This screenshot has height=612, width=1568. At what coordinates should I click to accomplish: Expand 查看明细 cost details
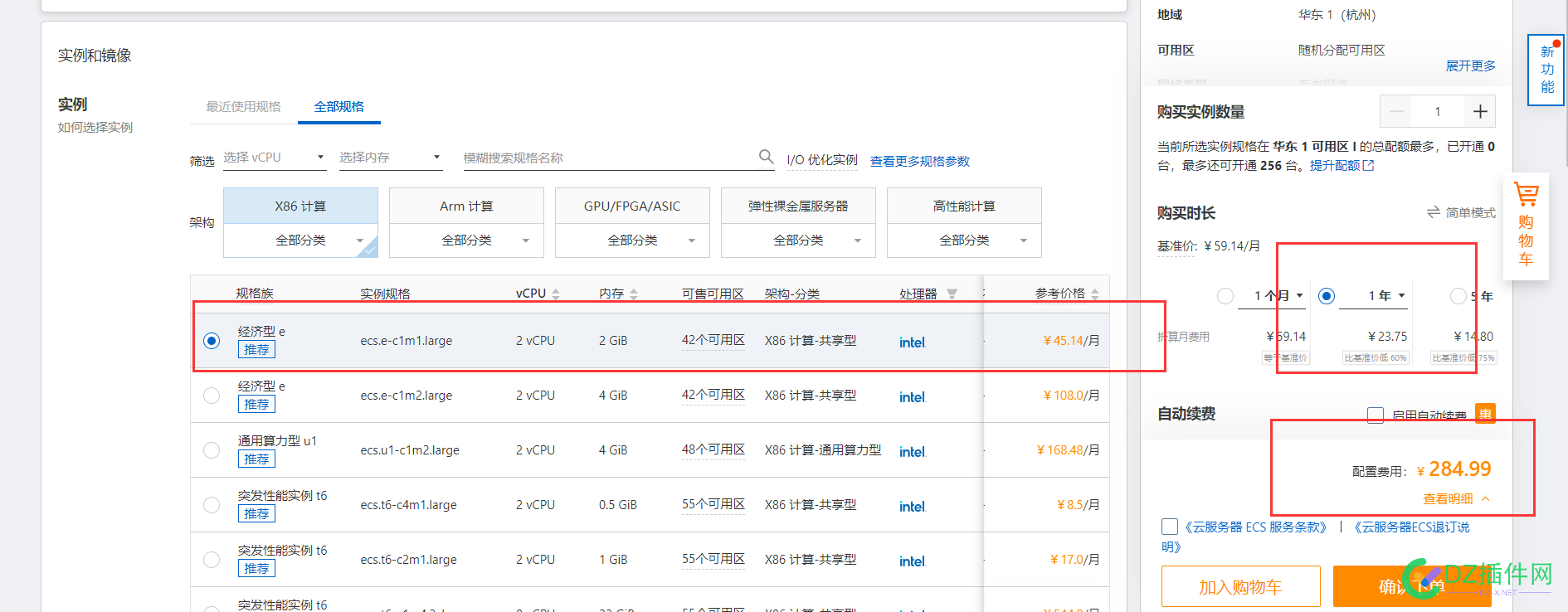[x=1456, y=498]
